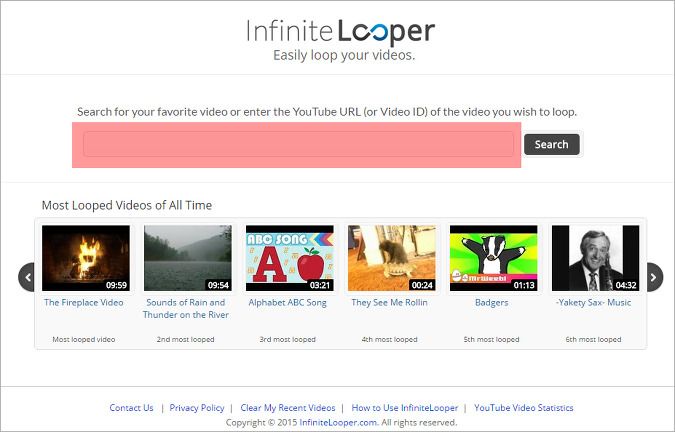
Task: Open the rain on the river thumbnail
Action: pyautogui.click(x=188, y=258)
